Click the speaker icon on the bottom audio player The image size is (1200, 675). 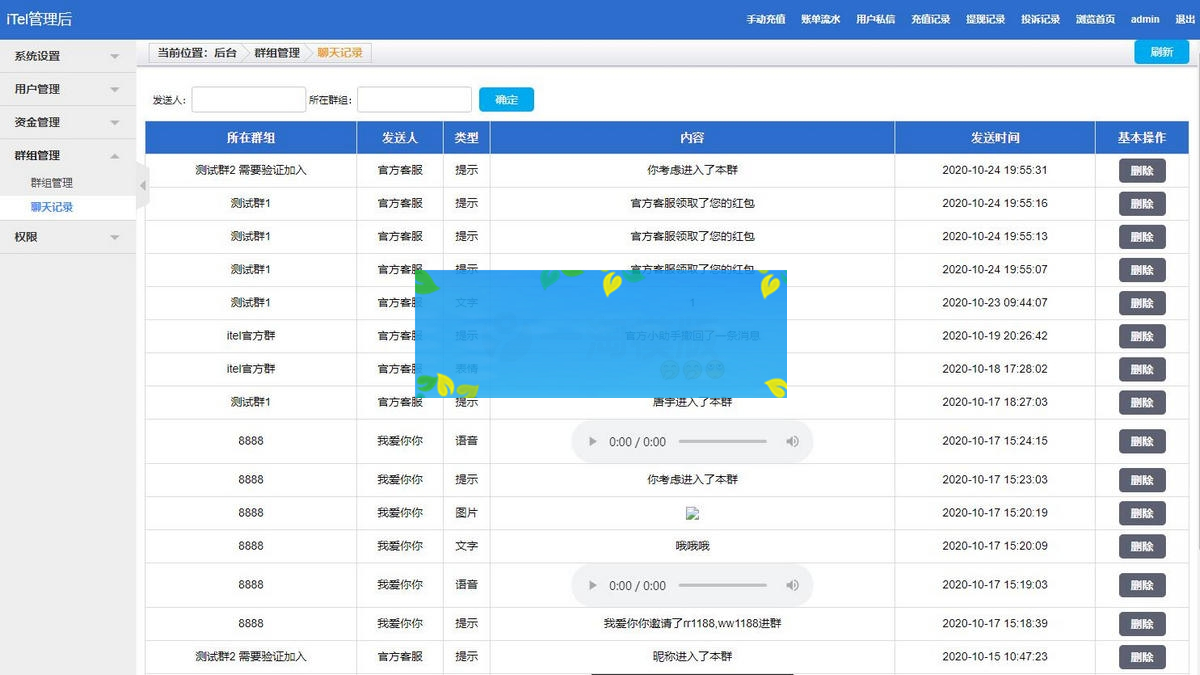click(793, 585)
